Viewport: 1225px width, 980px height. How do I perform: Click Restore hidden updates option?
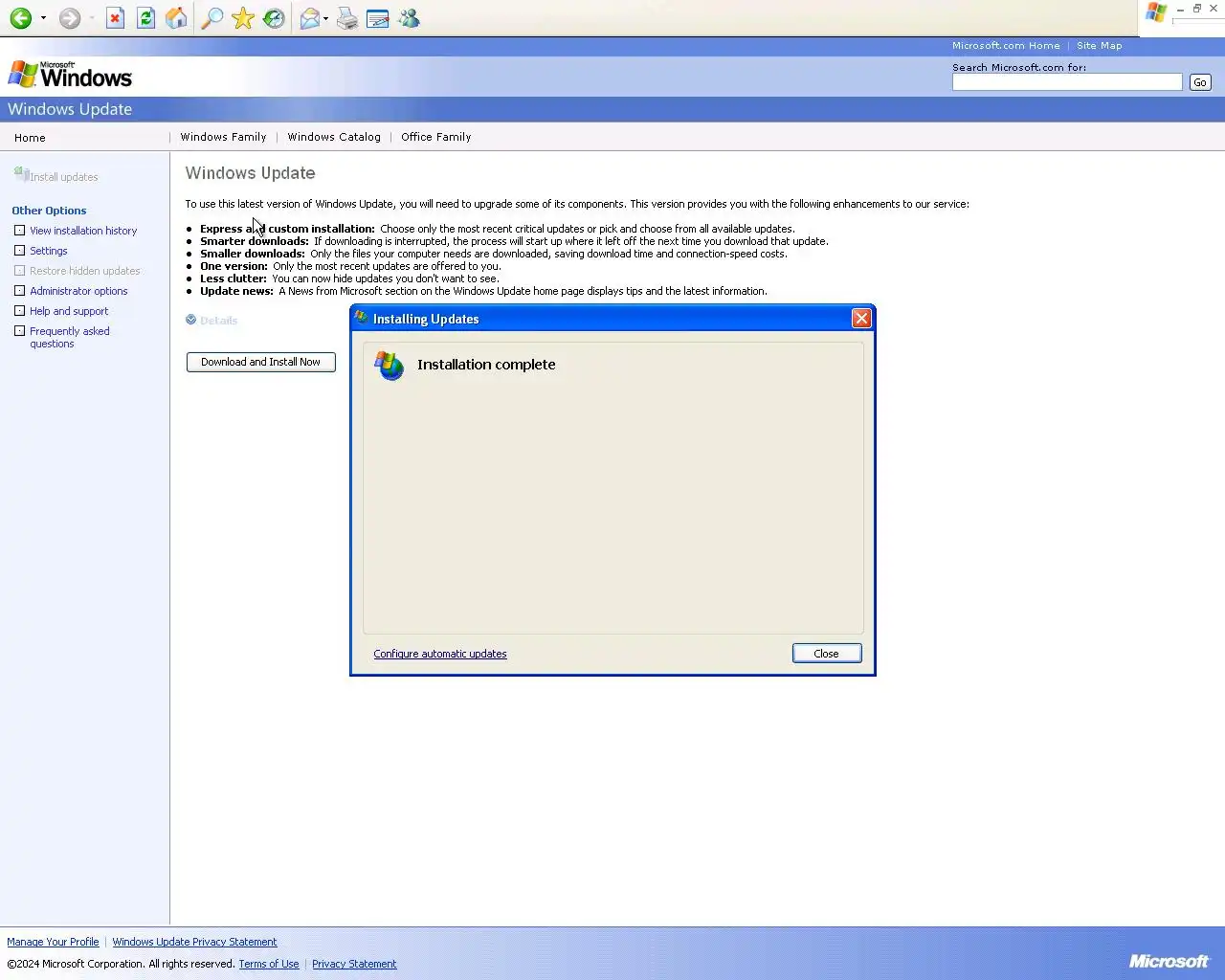pos(84,271)
